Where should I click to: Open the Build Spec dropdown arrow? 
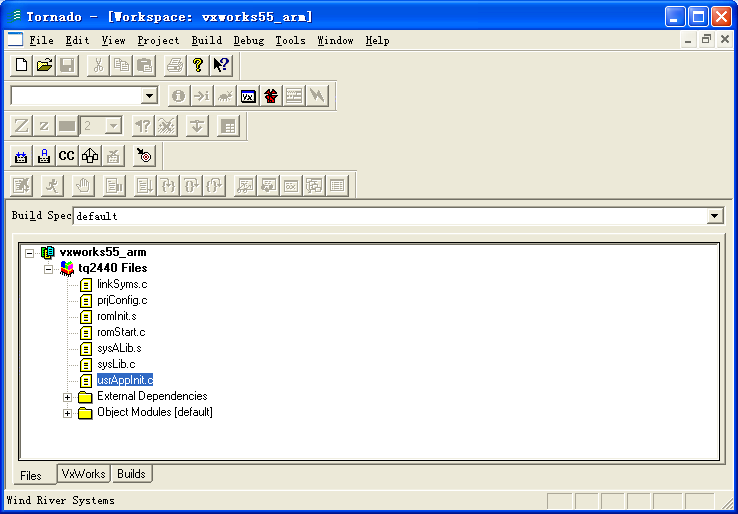point(714,216)
